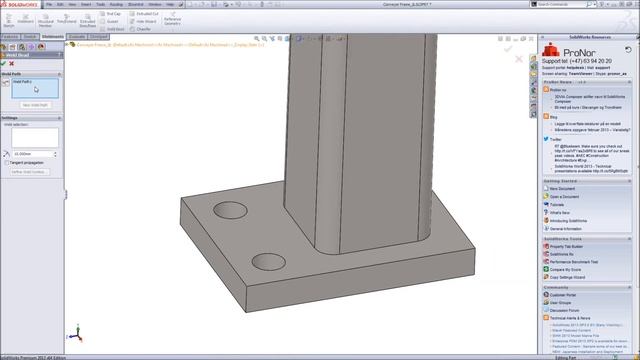Click the End Cap tool
This screenshot has width=640, height=360.
(111, 13)
